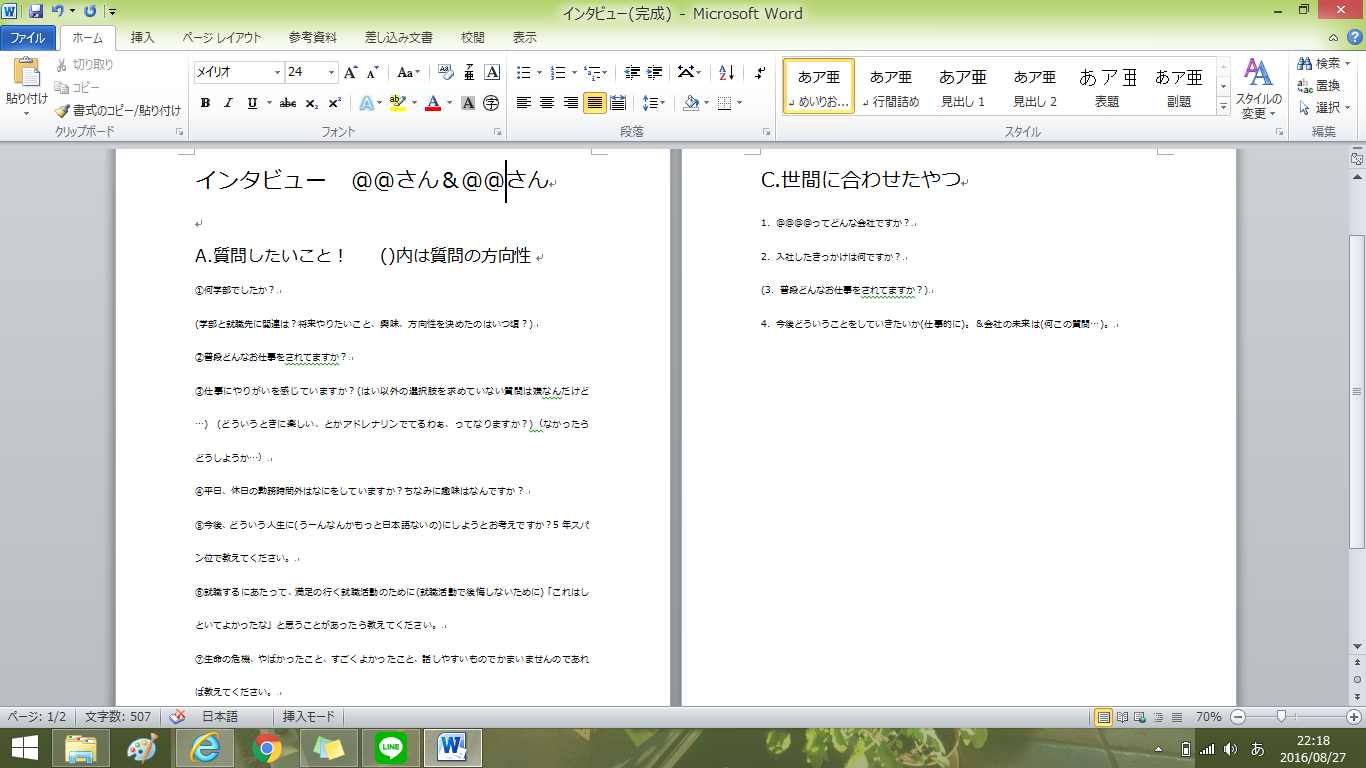Open LINE from the taskbar

[x=391, y=747]
